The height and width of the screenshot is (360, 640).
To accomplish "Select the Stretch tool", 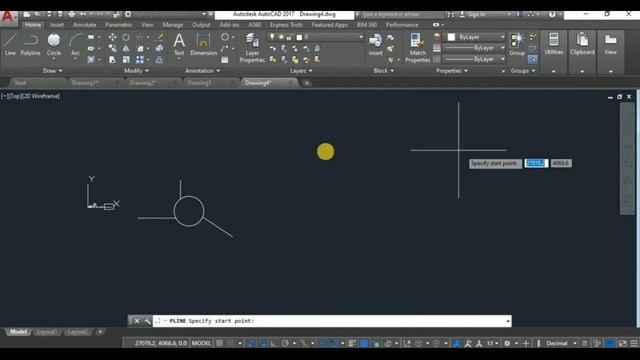I will click(x=112, y=60).
